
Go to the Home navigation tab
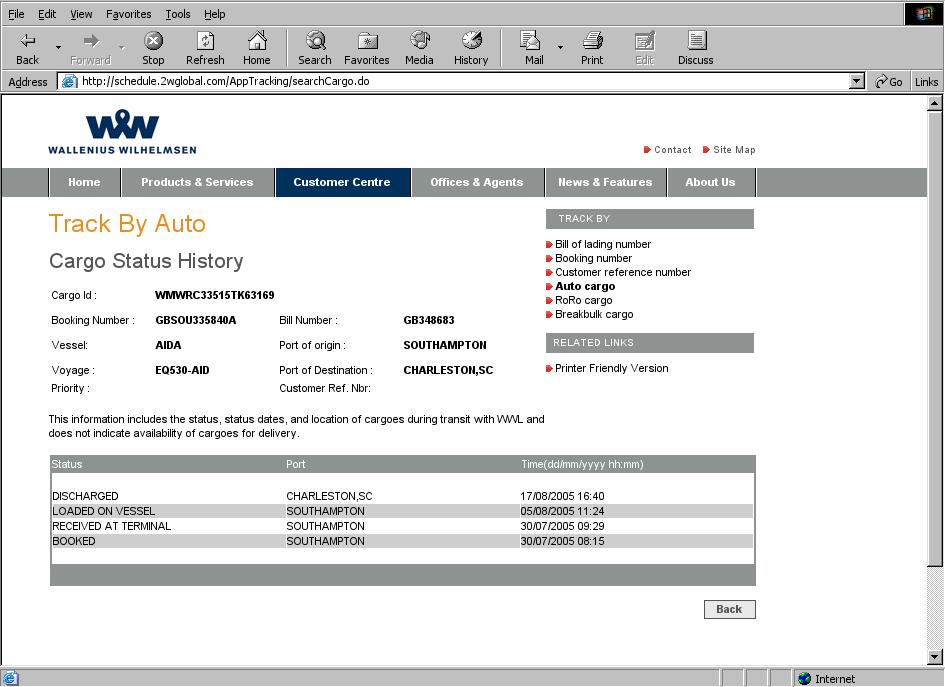84,182
